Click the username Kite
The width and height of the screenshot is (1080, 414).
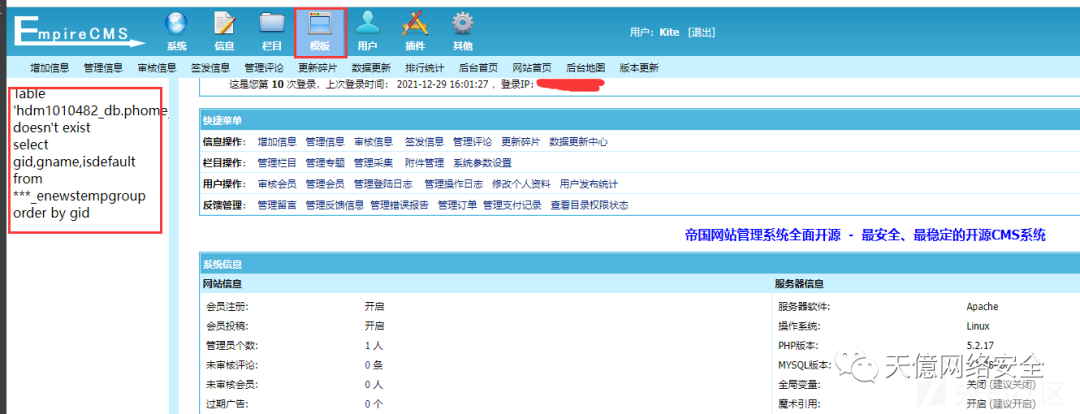coord(669,32)
